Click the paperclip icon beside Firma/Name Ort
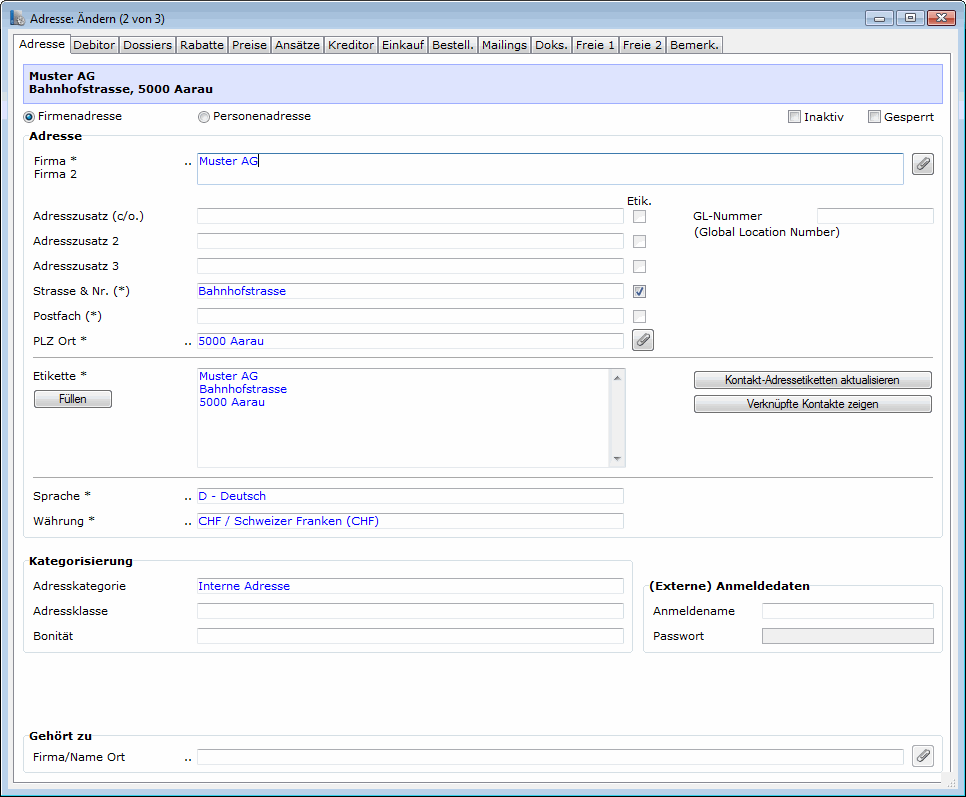The height and width of the screenshot is (797, 966). 923,757
